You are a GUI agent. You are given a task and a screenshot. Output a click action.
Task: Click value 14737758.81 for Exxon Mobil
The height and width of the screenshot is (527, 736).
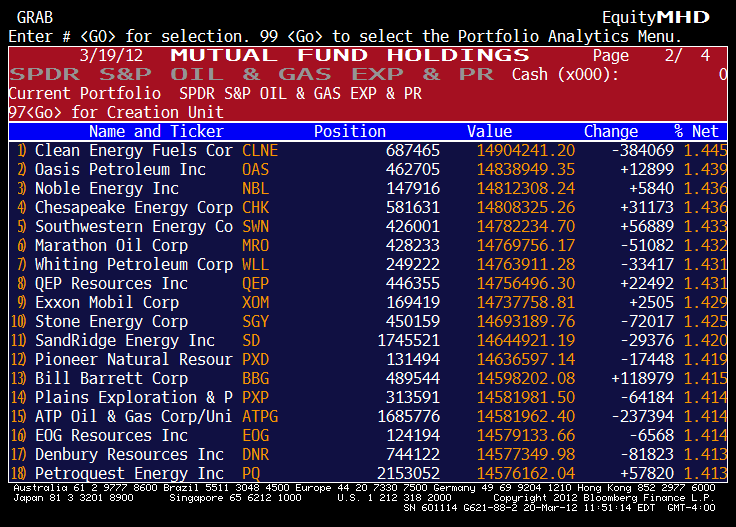tap(526, 302)
